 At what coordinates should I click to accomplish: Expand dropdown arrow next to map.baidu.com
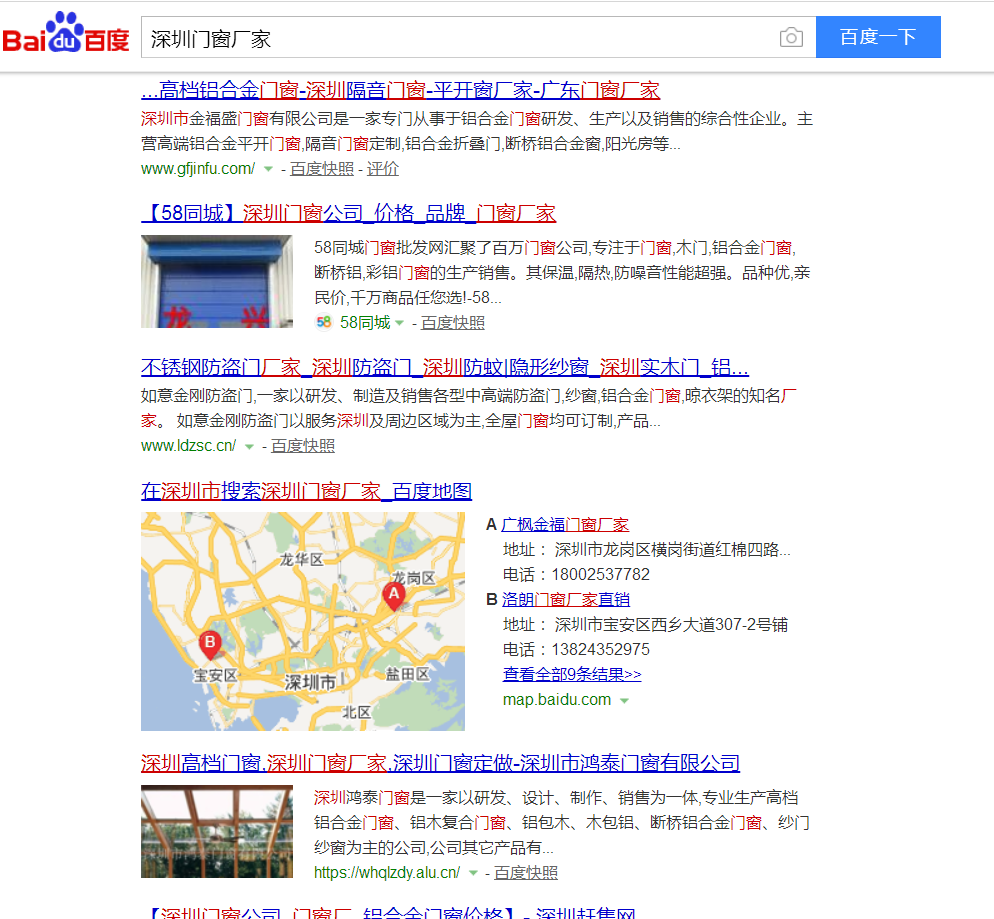click(x=624, y=701)
